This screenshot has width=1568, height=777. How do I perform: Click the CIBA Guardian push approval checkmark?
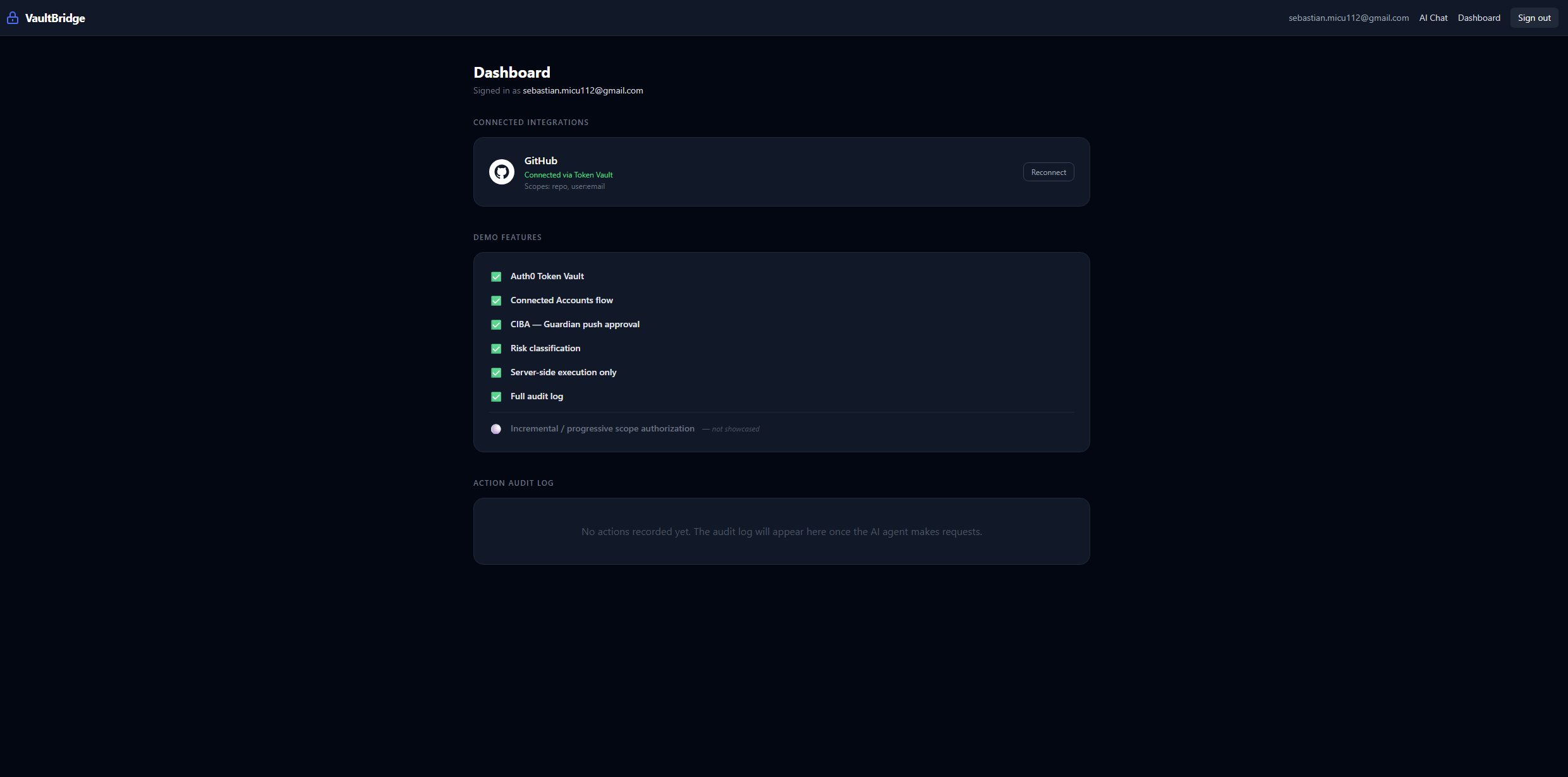(x=496, y=325)
